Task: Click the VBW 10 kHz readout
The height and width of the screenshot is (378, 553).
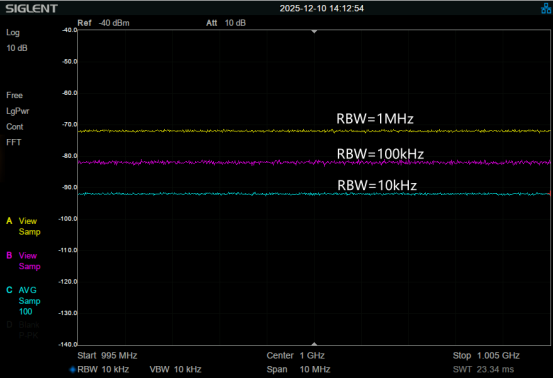Action: click(x=175, y=370)
